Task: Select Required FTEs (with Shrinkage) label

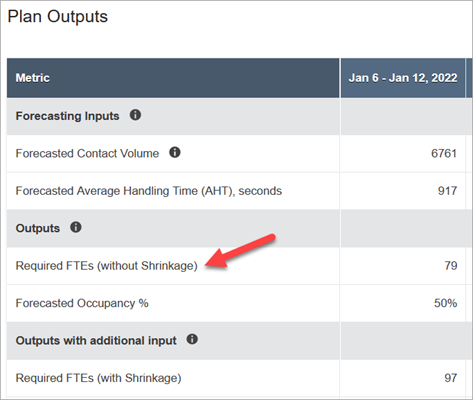Action: point(98,378)
